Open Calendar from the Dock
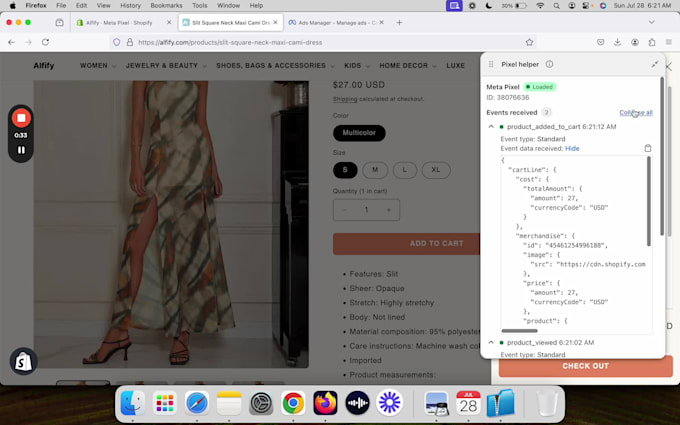 (468, 403)
